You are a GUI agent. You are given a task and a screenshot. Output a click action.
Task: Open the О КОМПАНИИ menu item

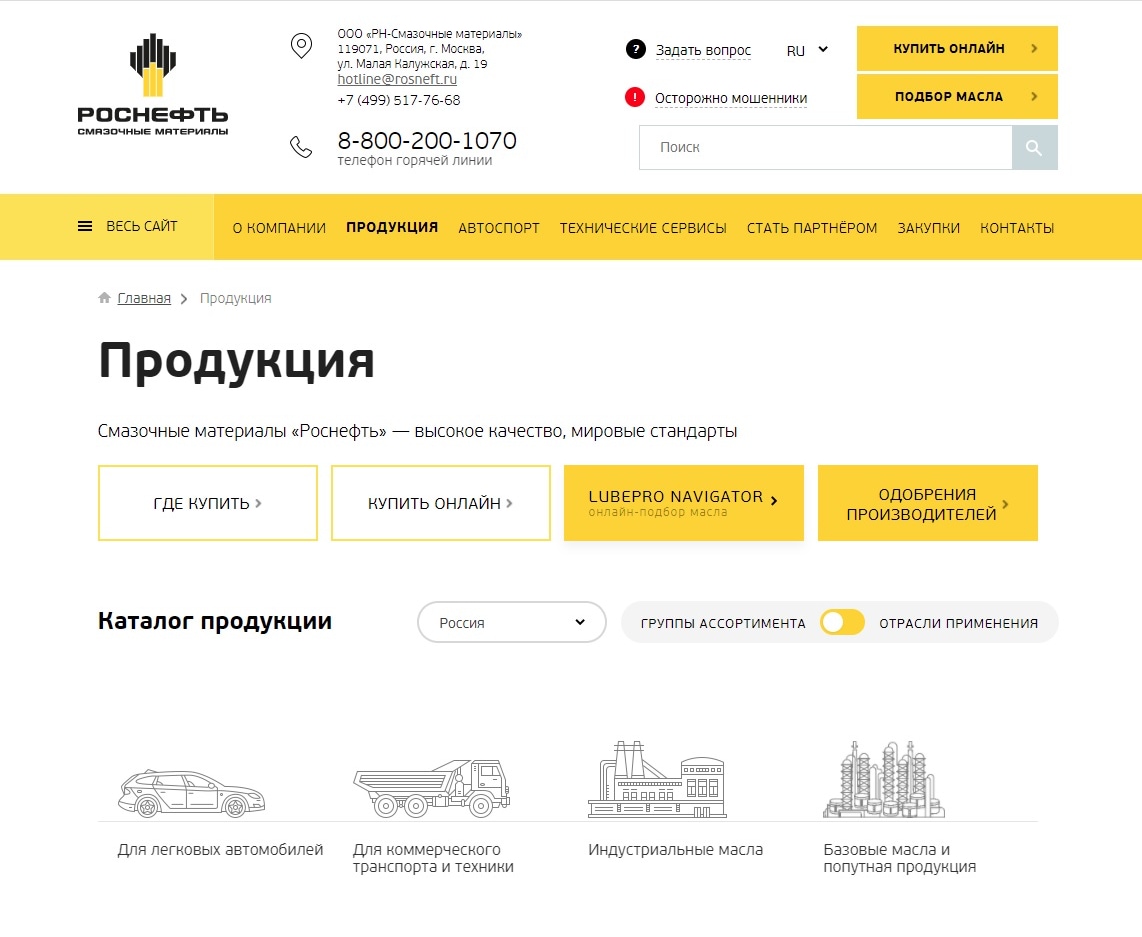[279, 228]
